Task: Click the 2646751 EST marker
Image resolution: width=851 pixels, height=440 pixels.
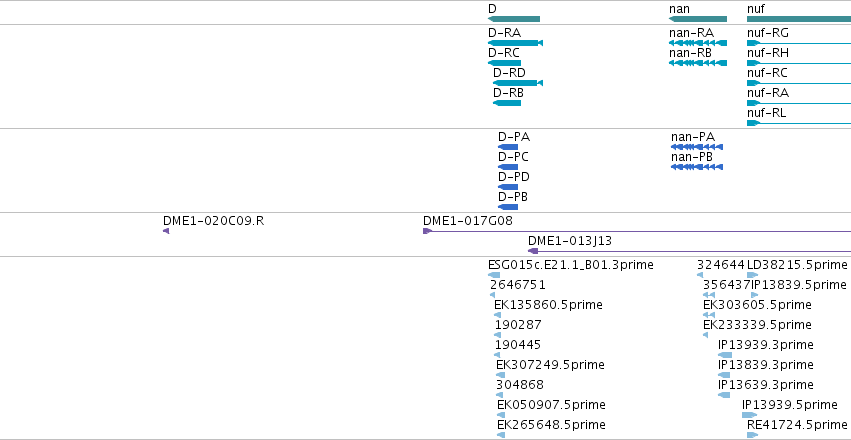Action: [492, 295]
